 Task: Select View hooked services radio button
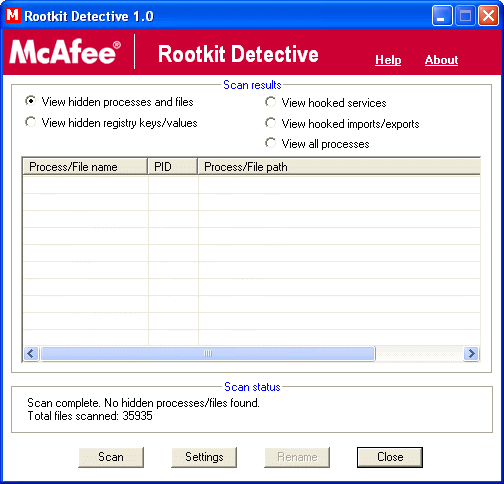coord(270,102)
